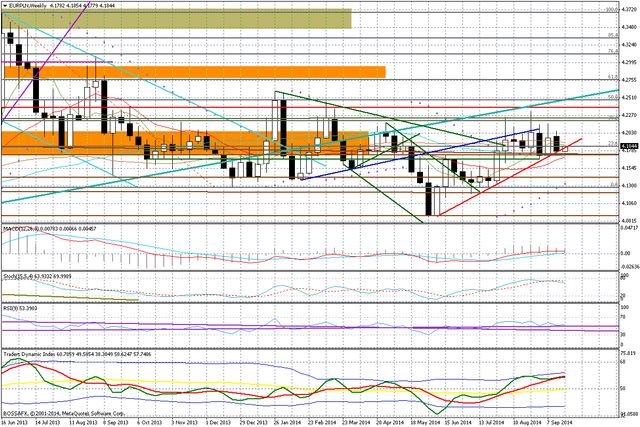
Task: Click the 10 Aug 2014 date label
Action: (527, 422)
